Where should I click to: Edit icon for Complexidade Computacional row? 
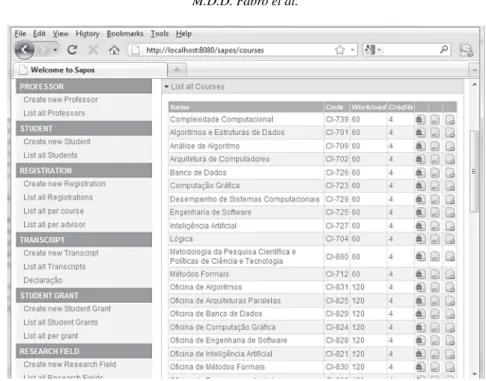(435, 119)
